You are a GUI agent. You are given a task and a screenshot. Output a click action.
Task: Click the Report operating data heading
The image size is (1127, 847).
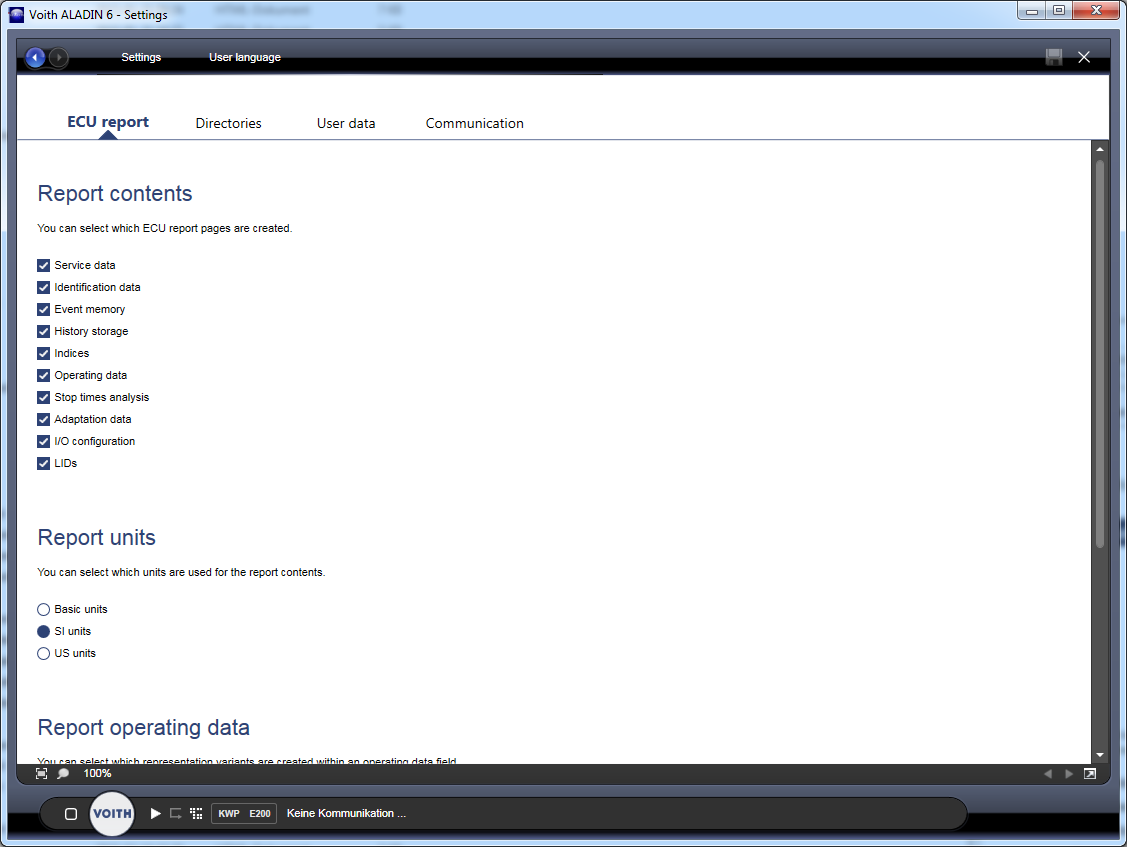pyautogui.click(x=144, y=728)
